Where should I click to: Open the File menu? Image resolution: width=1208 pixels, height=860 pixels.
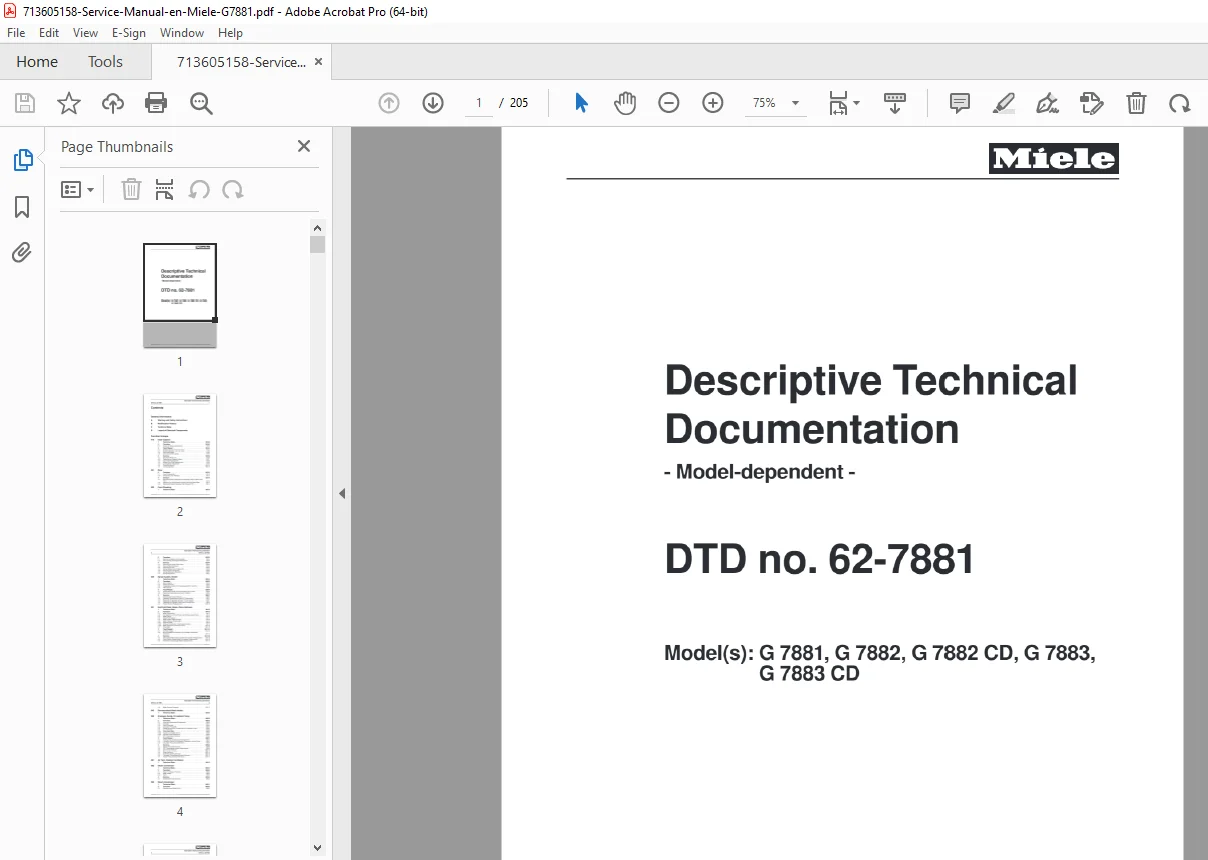tap(16, 33)
